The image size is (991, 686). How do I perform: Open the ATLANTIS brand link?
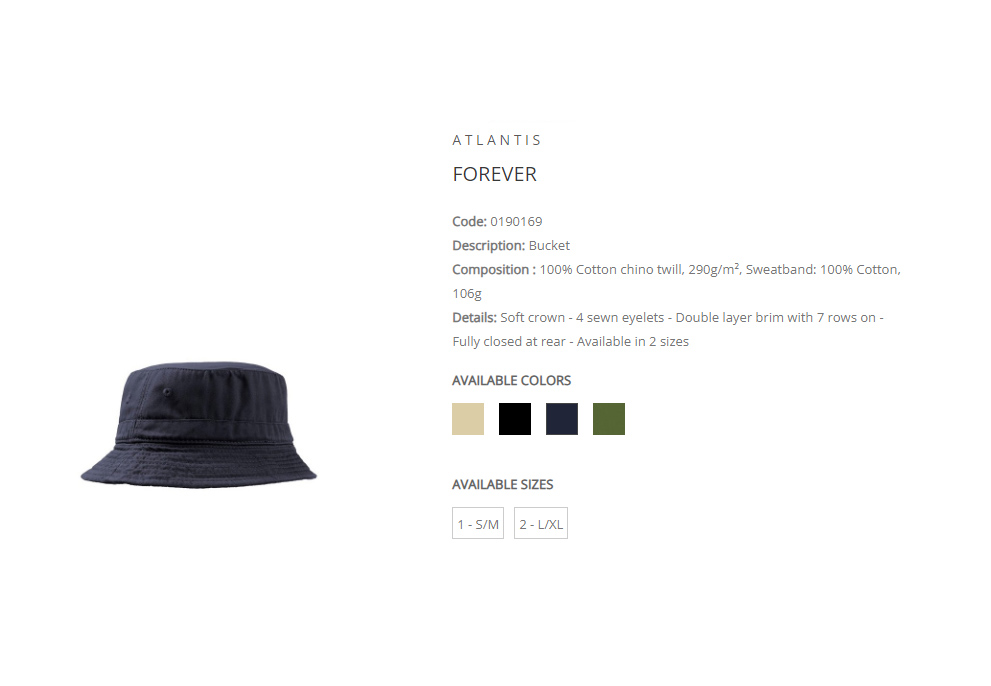(x=497, y=140)
